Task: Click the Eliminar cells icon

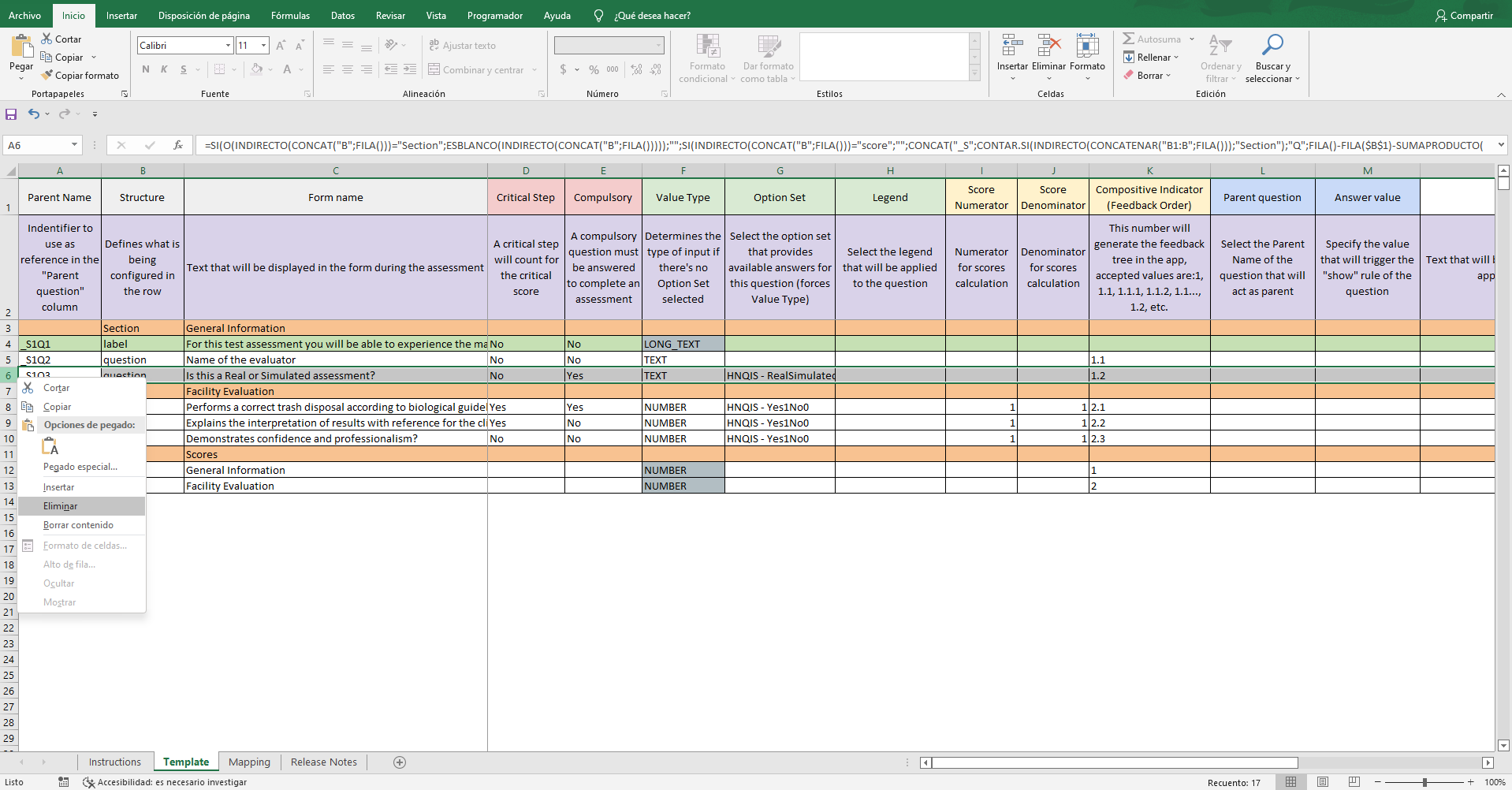Action: click(x=1048, y=46)
